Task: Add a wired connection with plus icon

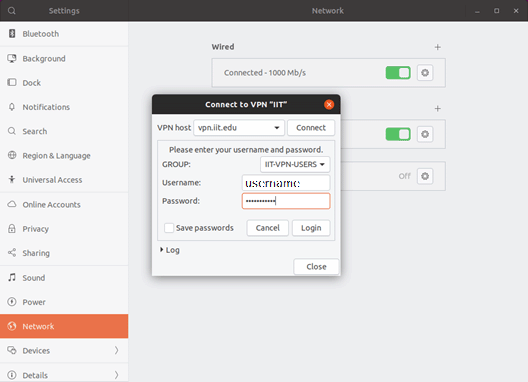Action: tap(437, 47)
